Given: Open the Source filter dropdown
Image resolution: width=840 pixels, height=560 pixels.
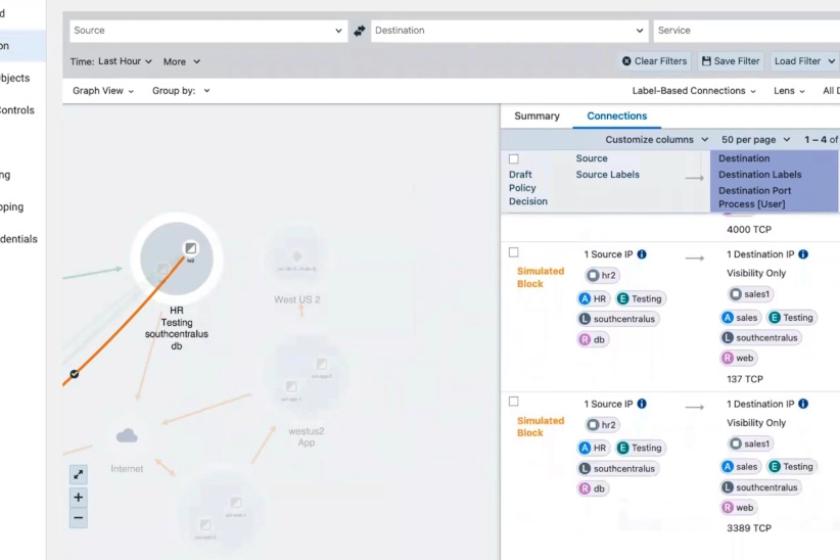Looking at the screenshot, I should coord(208,31).
